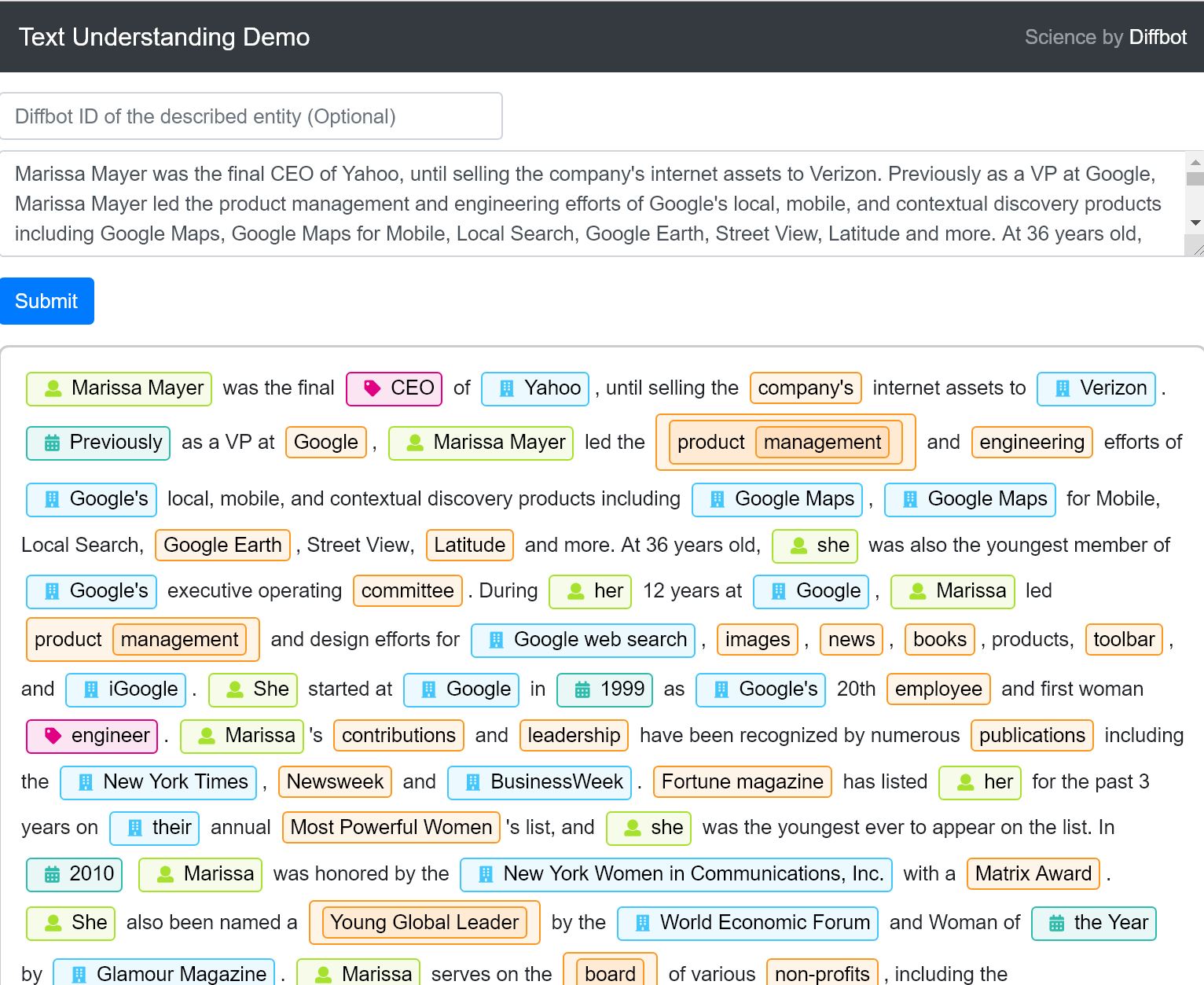Click the building icon next to World Economic Forum
Image resolution: width=1204 pixels, height=985 pixels.
coord(642,923)
